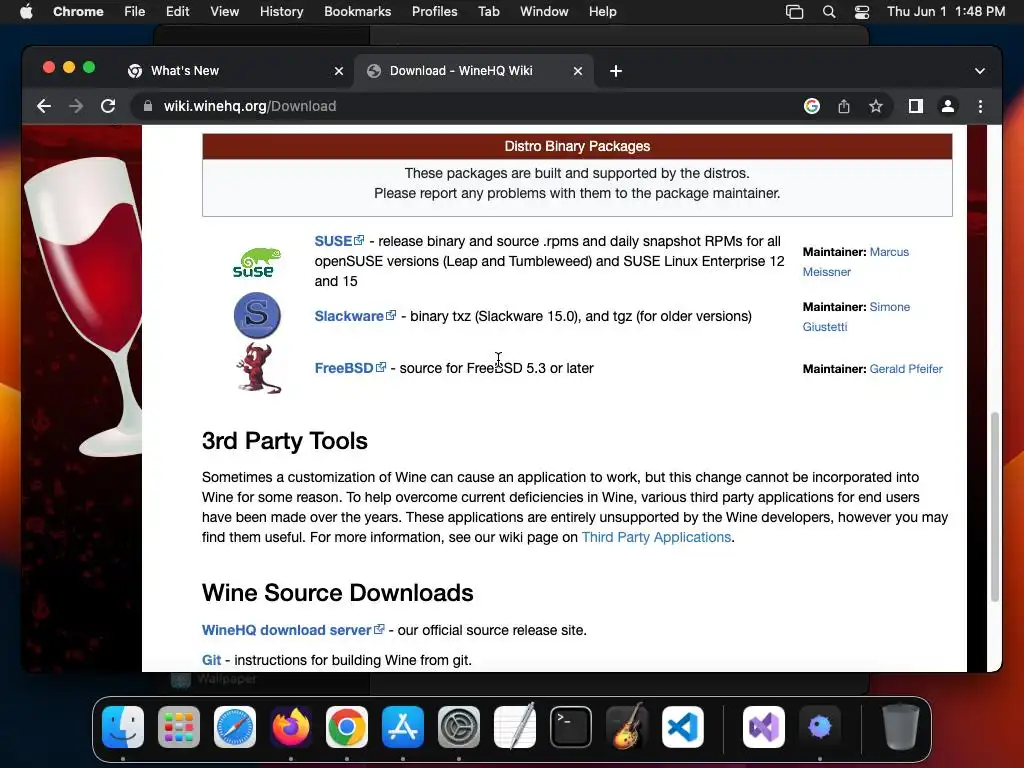The image size is (1024, 768).
Task: Open Visual Studio Code from the Dock
Action: tap(682, 727)
